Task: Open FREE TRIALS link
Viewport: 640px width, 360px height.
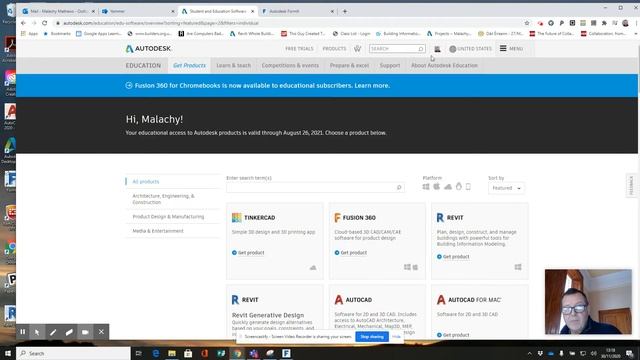Action: tap(299, 49)
